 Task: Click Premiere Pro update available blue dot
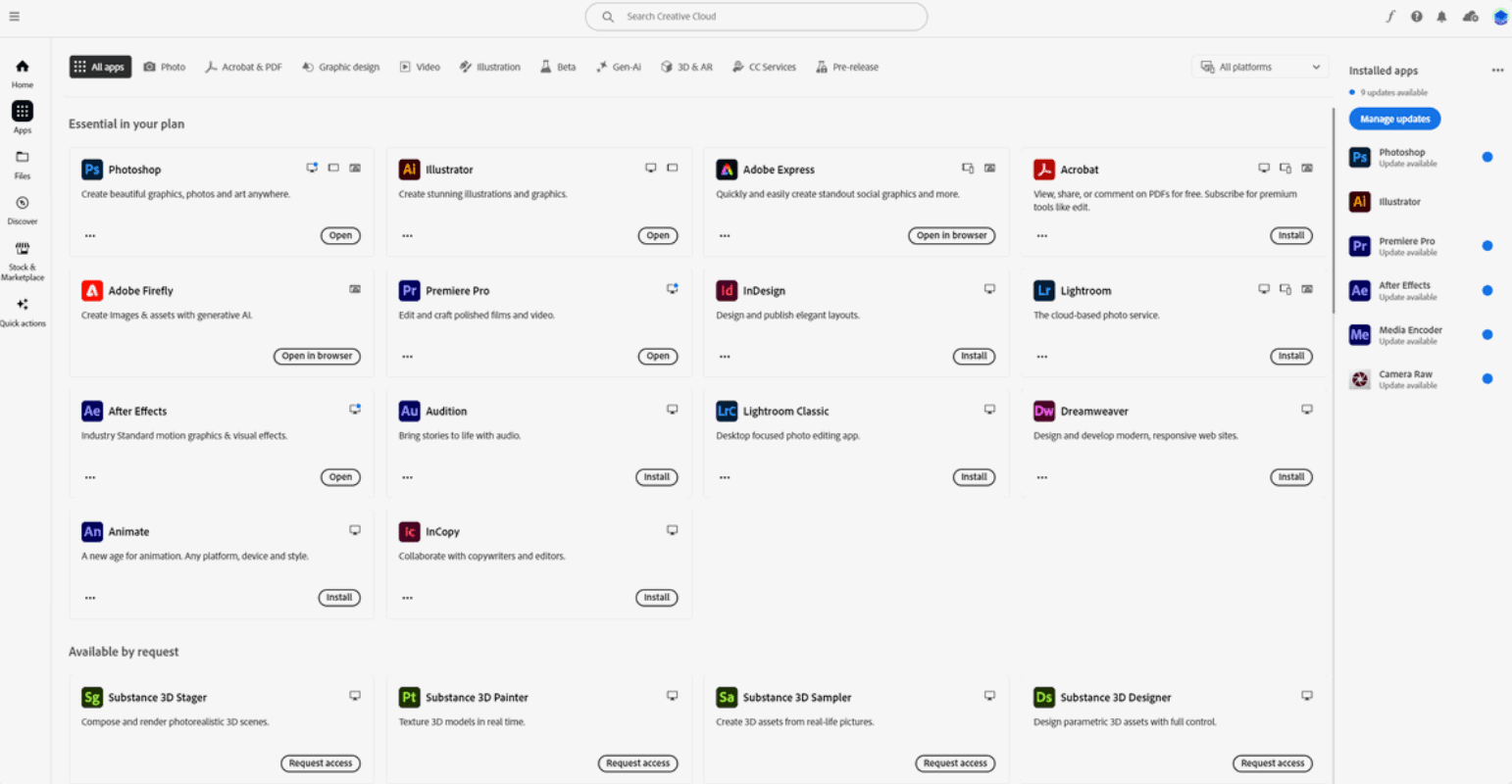1487,246
